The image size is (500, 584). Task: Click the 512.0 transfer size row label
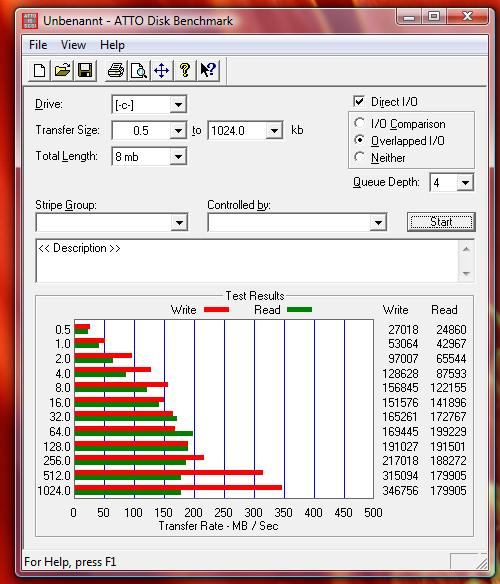(57, 476)
